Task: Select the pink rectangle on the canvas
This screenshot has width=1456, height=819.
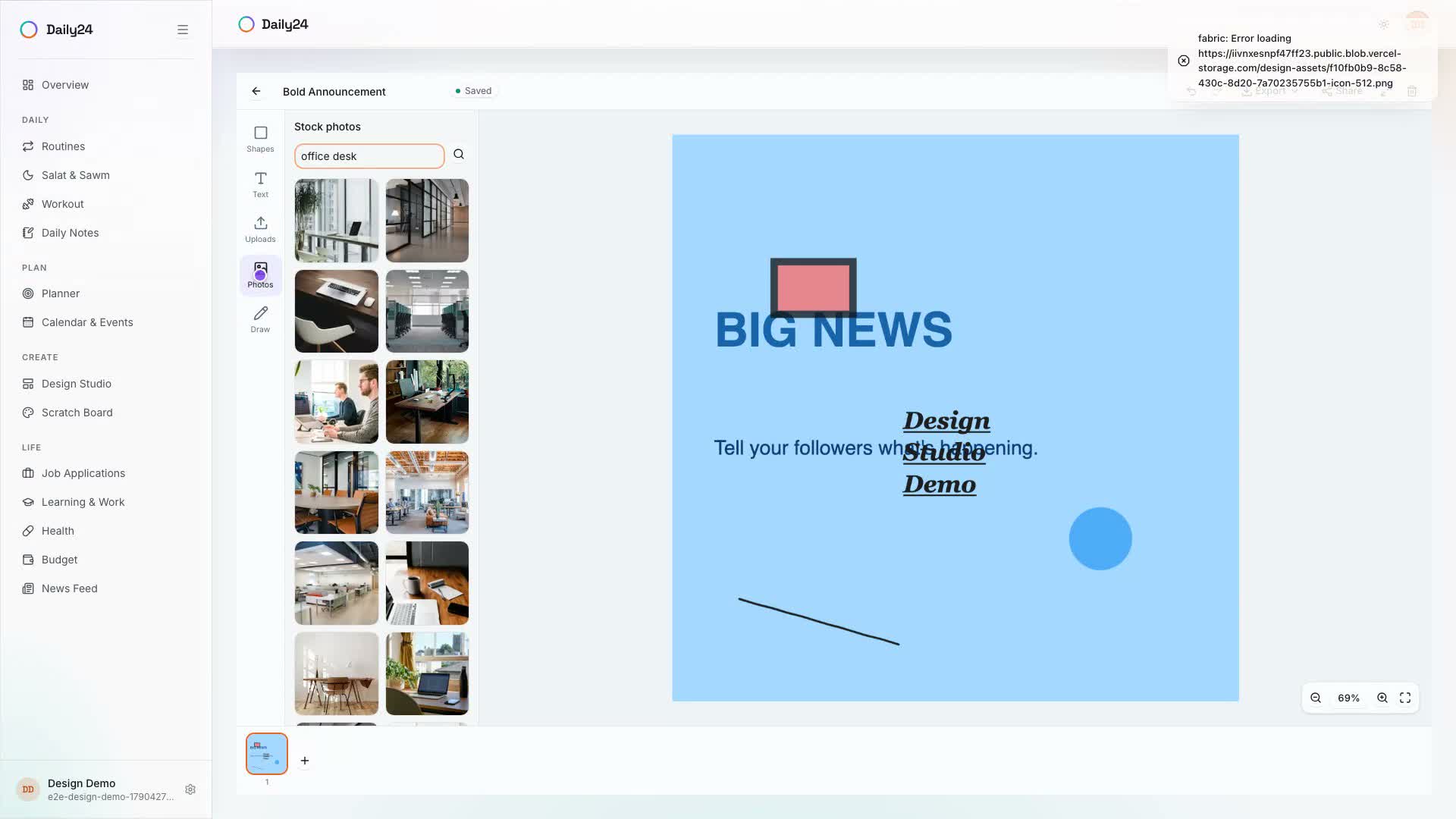Action: click(x=814, y=287)
